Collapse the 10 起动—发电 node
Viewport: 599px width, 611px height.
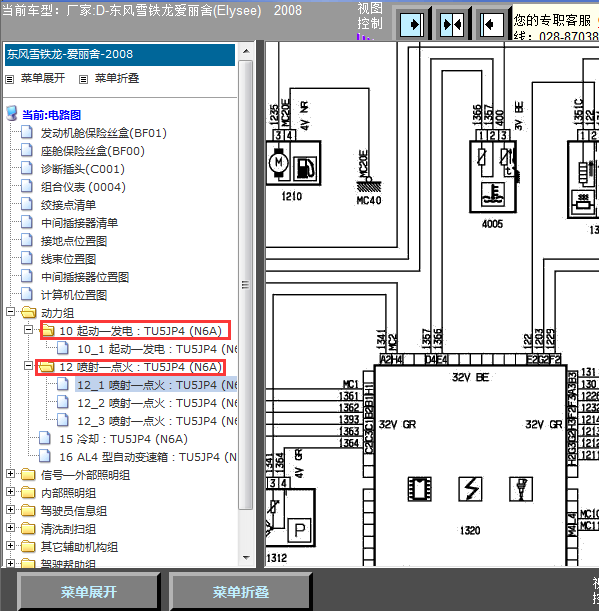[x=28, y=330]
